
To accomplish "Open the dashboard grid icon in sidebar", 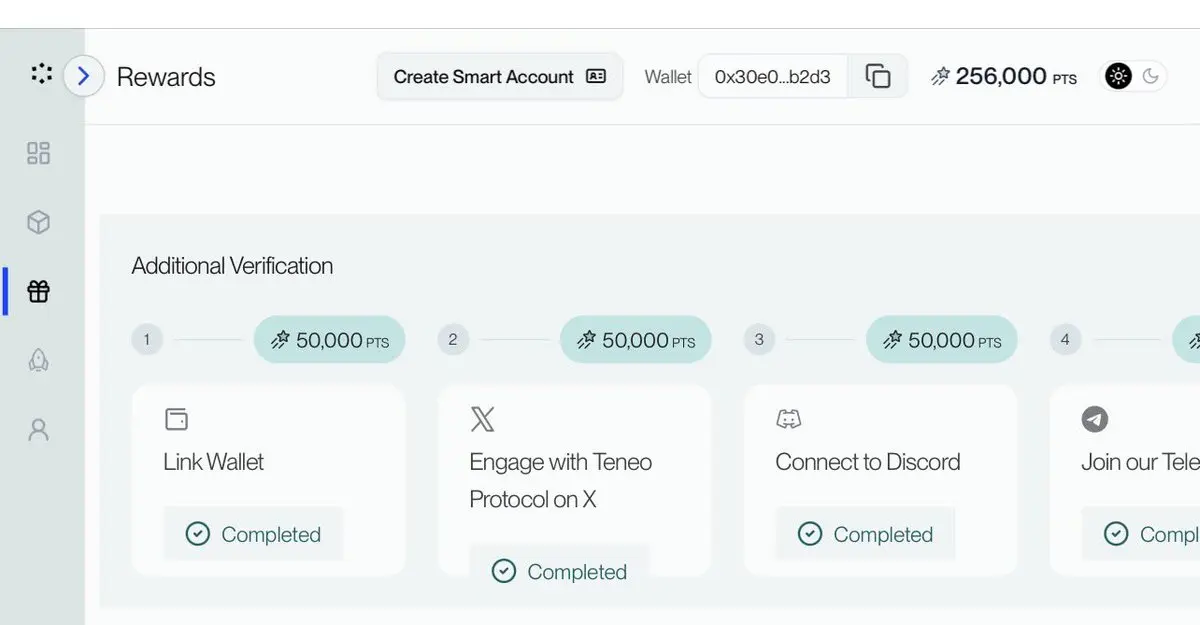I will (x=38, y=153).
